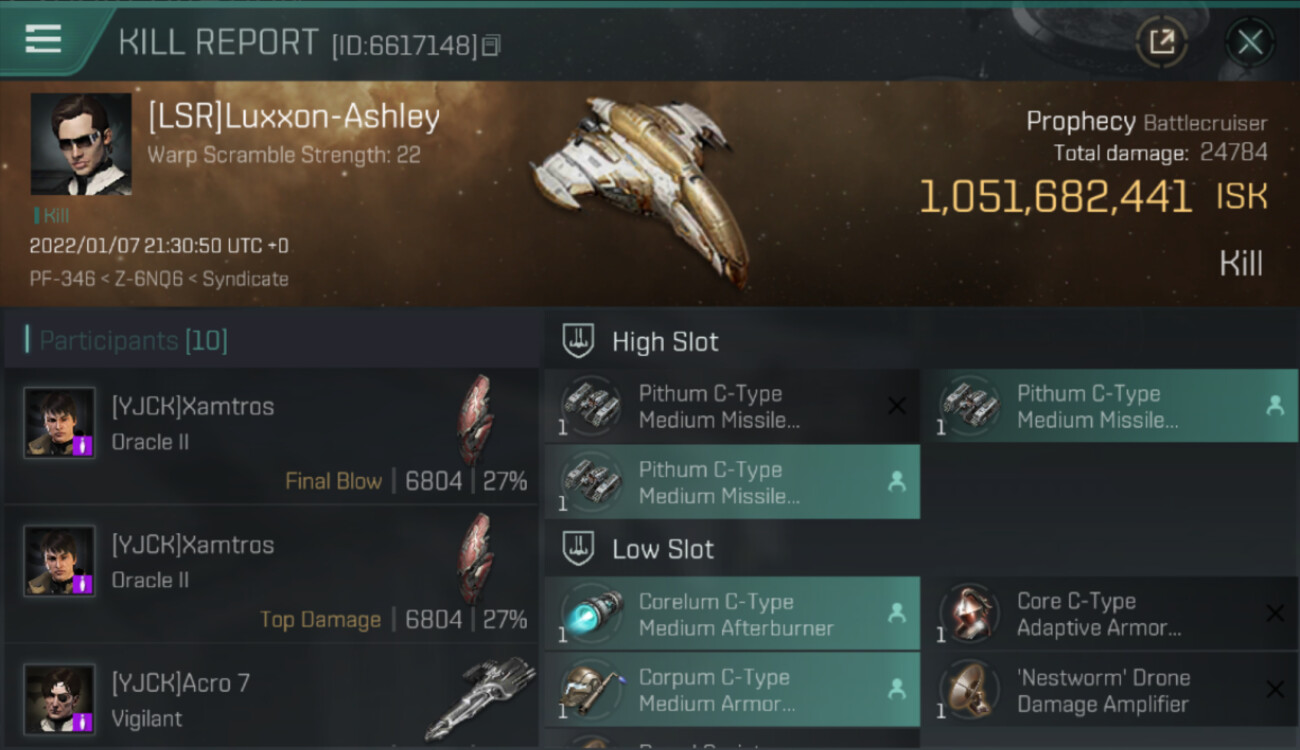1300x750 pixels.
Task: Open the first Pithum C-Type Medium Missile item
Action: 732,406
